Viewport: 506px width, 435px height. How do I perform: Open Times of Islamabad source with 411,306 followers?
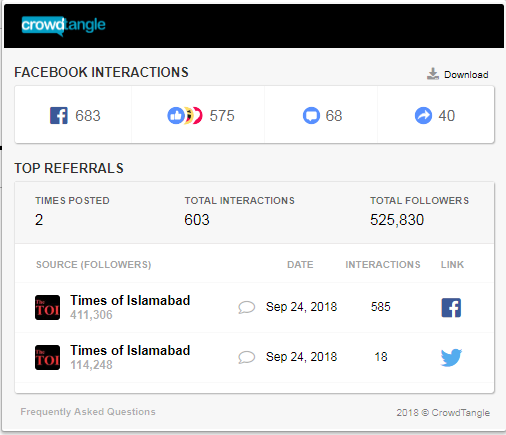point(130,300)
